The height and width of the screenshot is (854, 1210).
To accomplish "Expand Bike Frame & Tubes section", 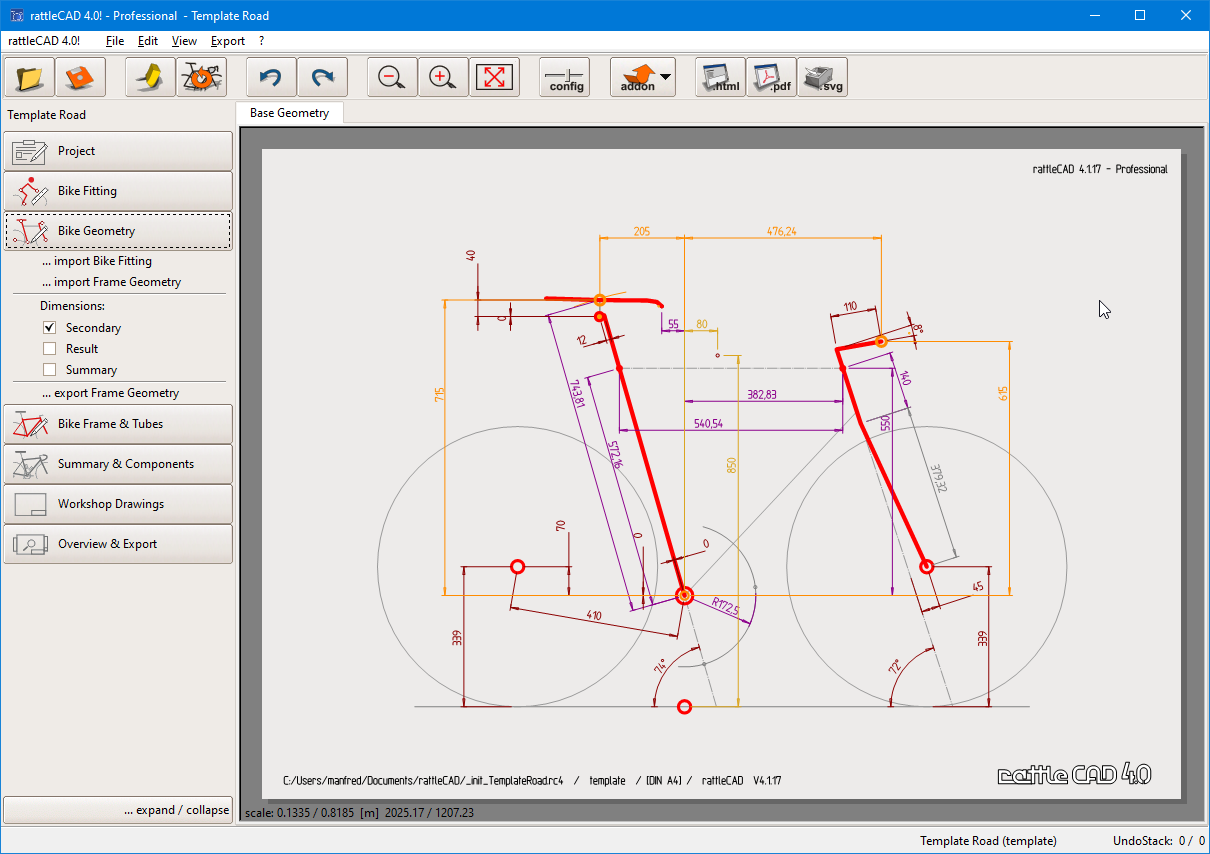I will point(119,424).
